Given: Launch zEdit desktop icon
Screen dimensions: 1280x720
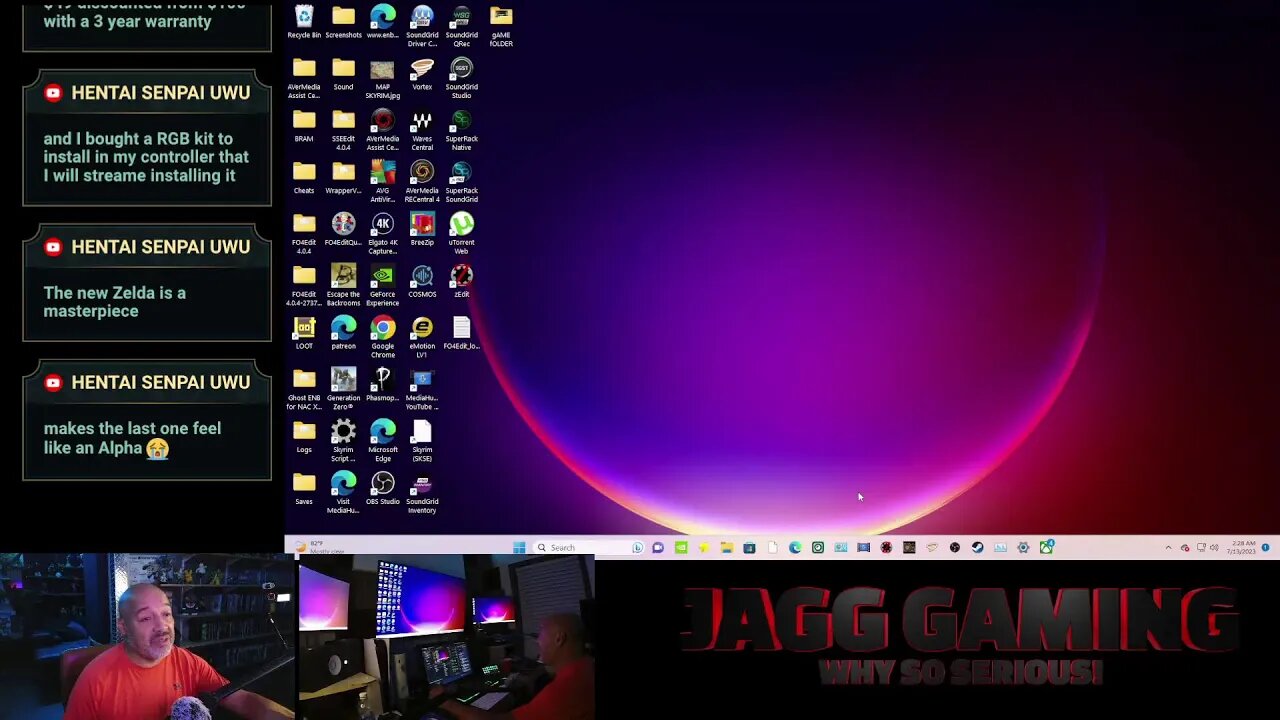Looking at the screenshot, I should coord(461,281).
